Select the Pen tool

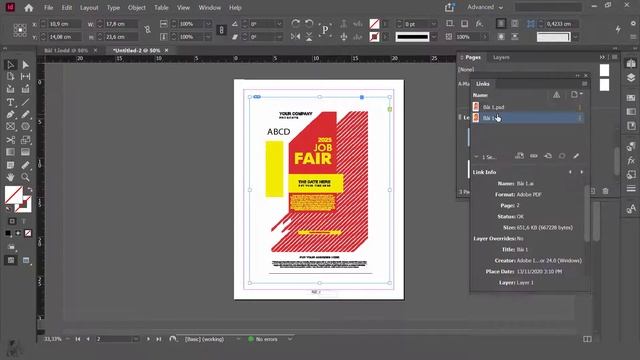point(11,115)
